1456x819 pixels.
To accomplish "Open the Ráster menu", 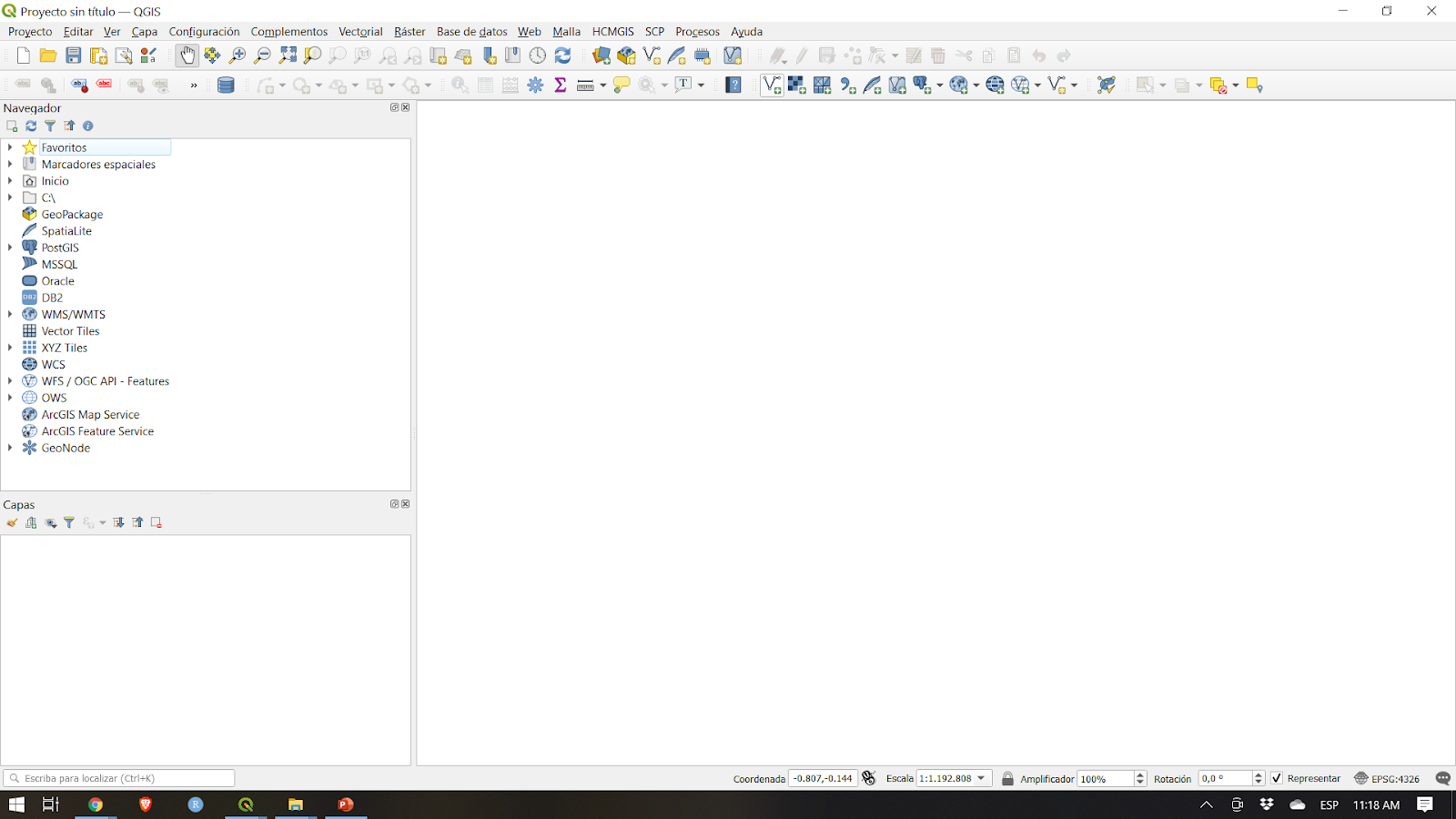I will tap(409, 31).
